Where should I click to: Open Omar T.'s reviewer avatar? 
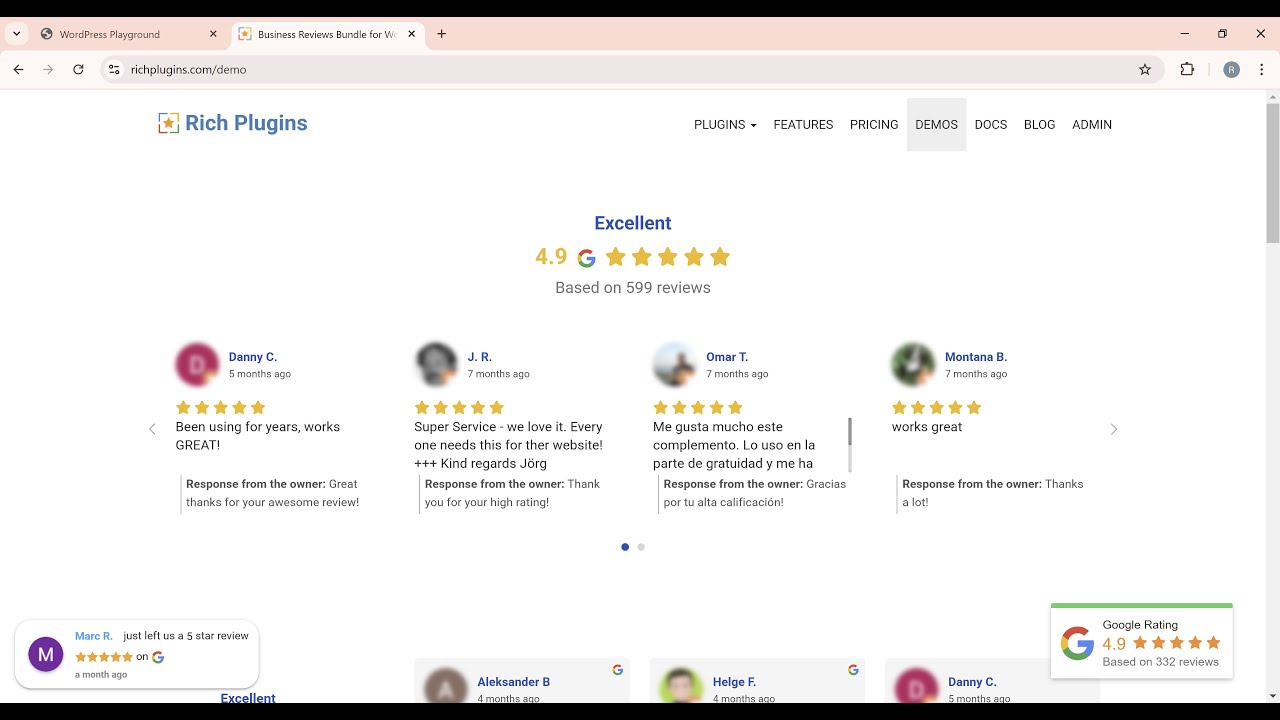(675, 365)
